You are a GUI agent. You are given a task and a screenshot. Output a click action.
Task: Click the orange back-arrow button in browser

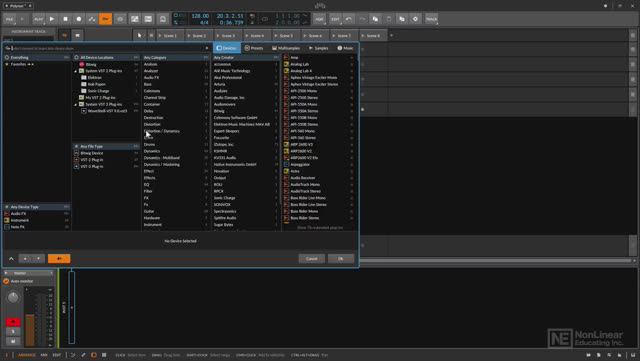tap(59, 258)
